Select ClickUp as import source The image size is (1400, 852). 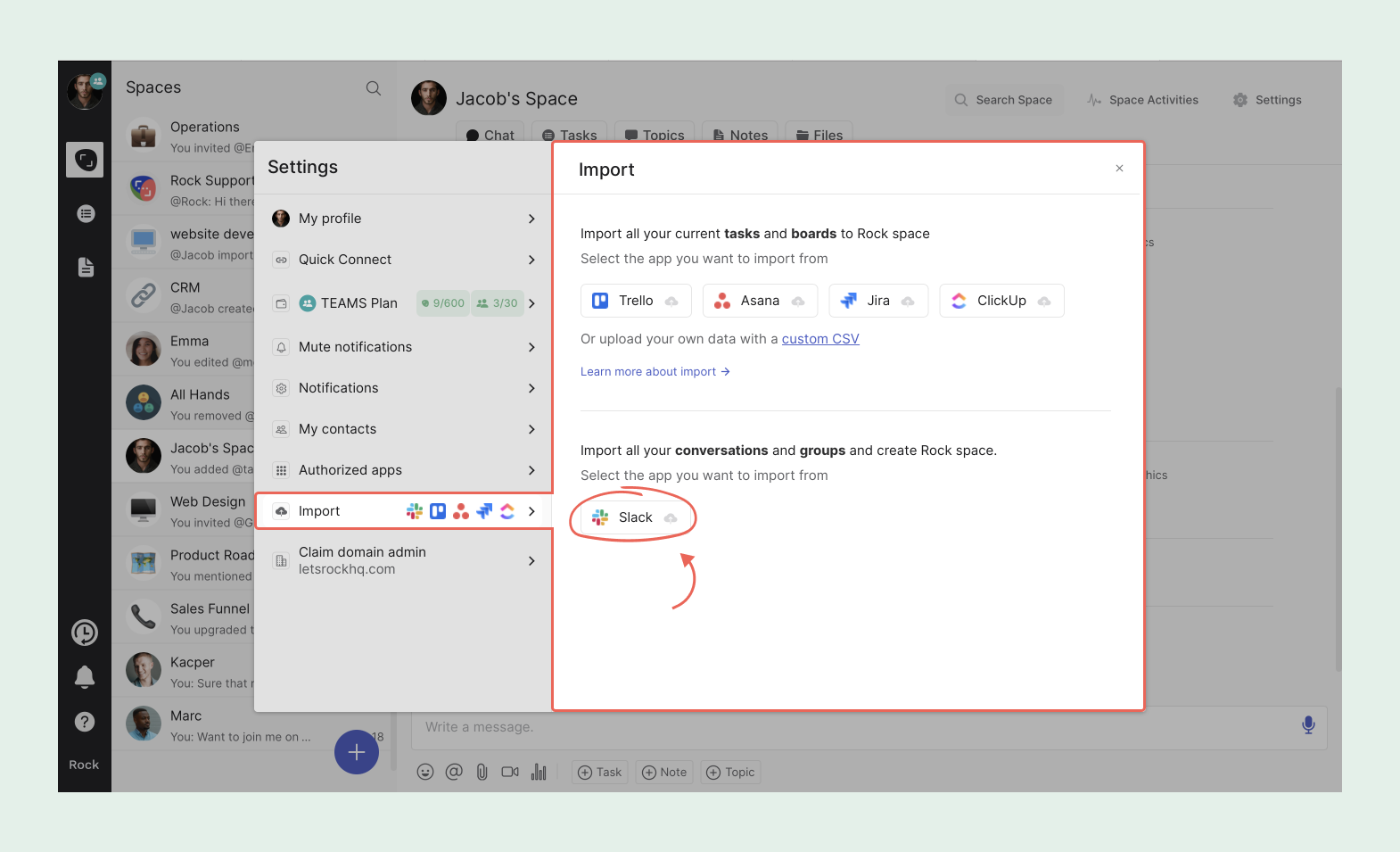[x=1001, y=301]
